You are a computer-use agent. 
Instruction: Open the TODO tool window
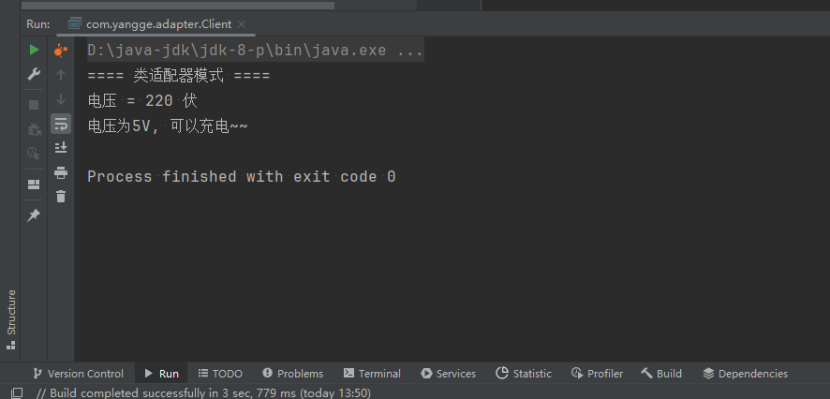pos(220,374)
